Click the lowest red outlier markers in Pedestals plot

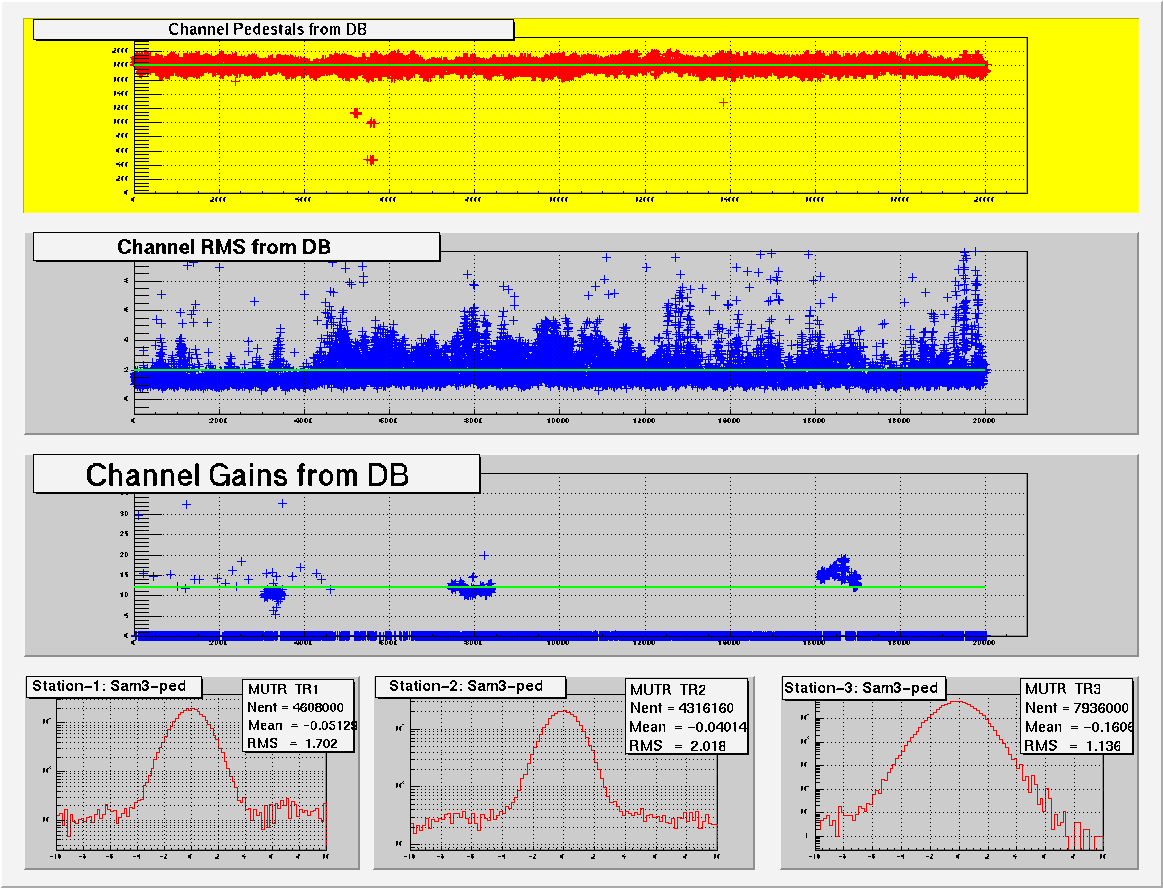click(371, 159)
